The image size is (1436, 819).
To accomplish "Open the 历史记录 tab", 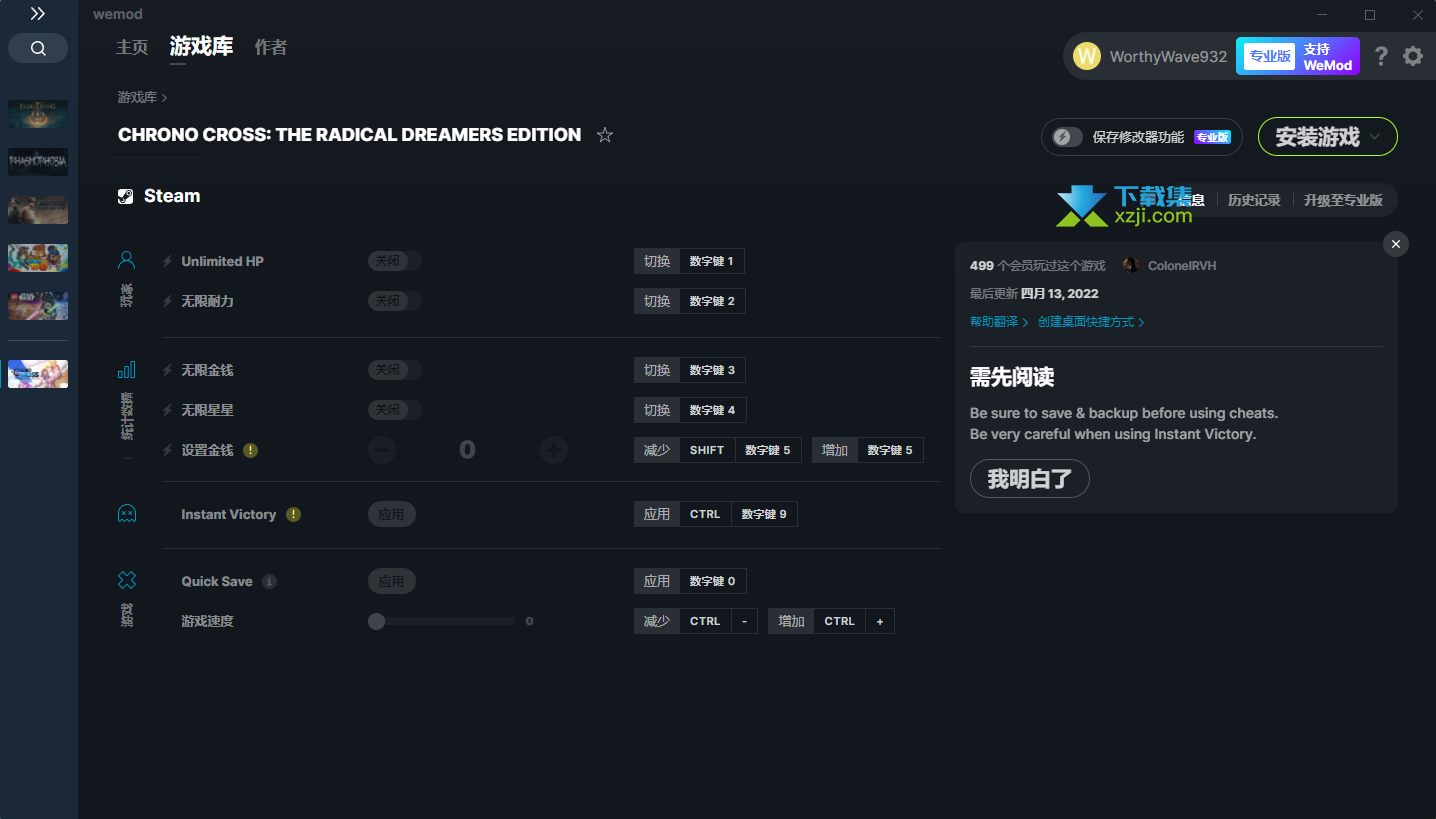I will 1254,200.
